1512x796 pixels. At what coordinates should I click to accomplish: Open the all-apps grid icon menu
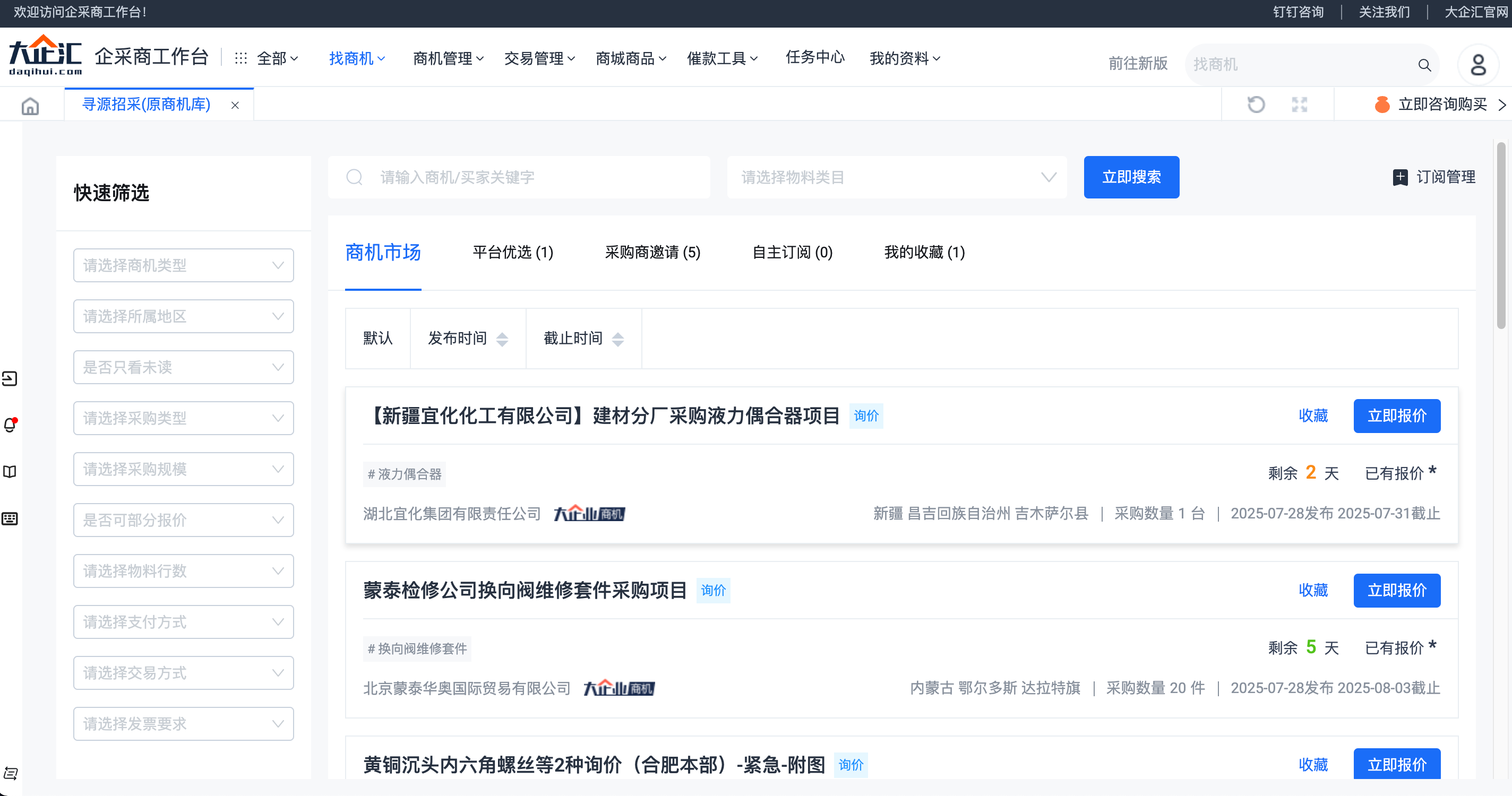240,58
